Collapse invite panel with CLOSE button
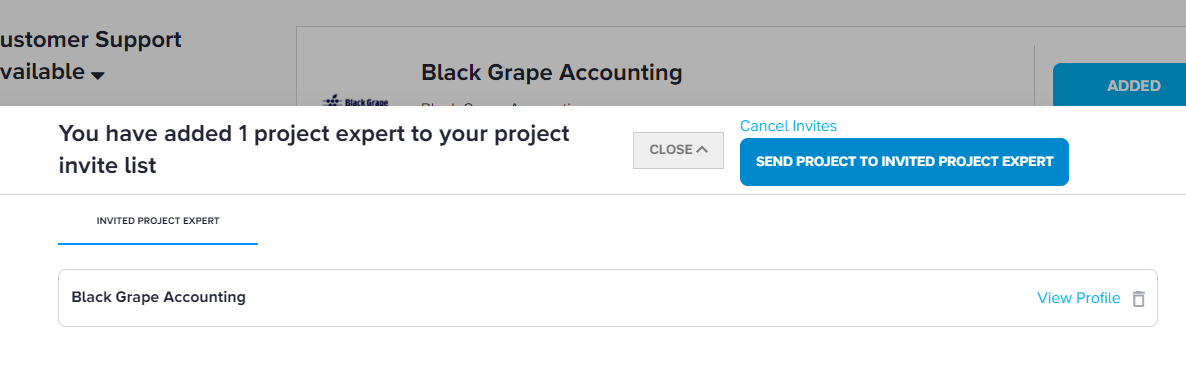Image resolution: width=1186 pixels, height=365 pixels. 678,150
